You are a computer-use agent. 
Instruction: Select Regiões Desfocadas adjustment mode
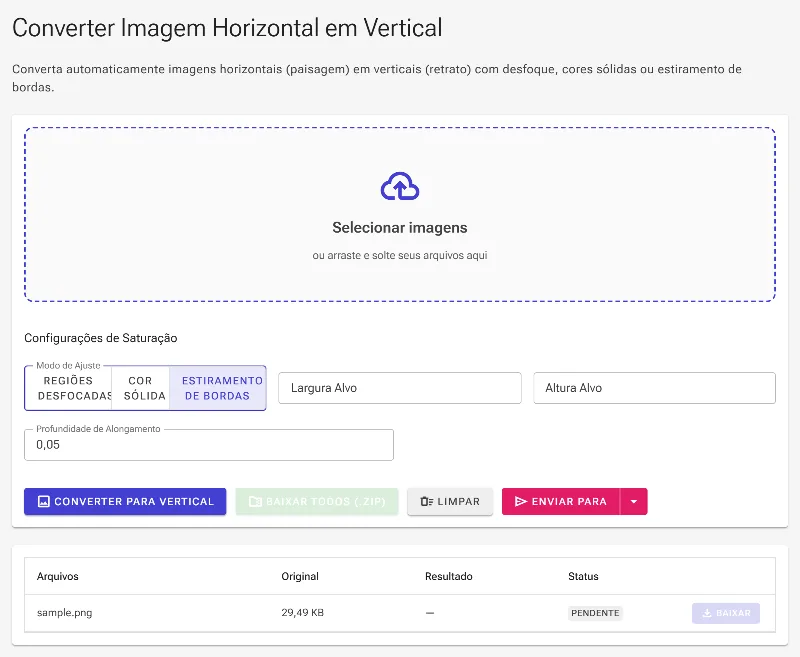point(68,388)
